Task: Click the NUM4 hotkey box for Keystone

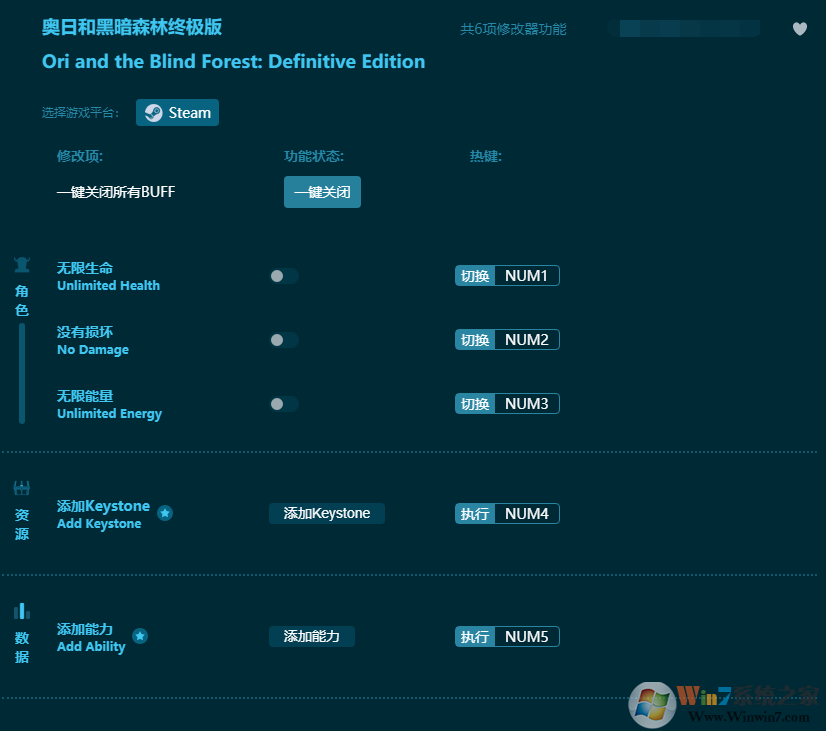Action: [x=526, y=514]
